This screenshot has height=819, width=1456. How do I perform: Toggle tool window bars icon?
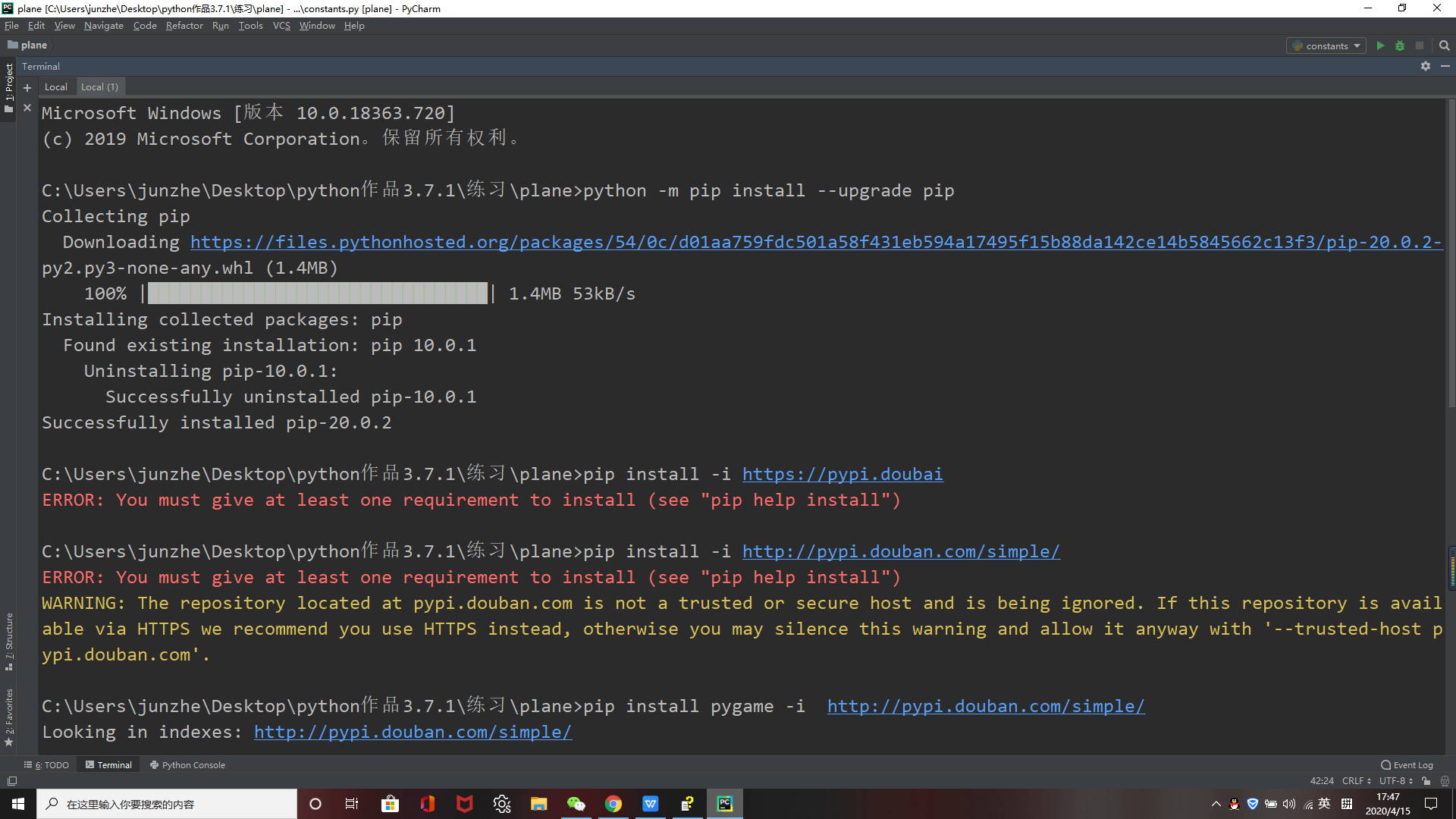(x=11, y=781)
